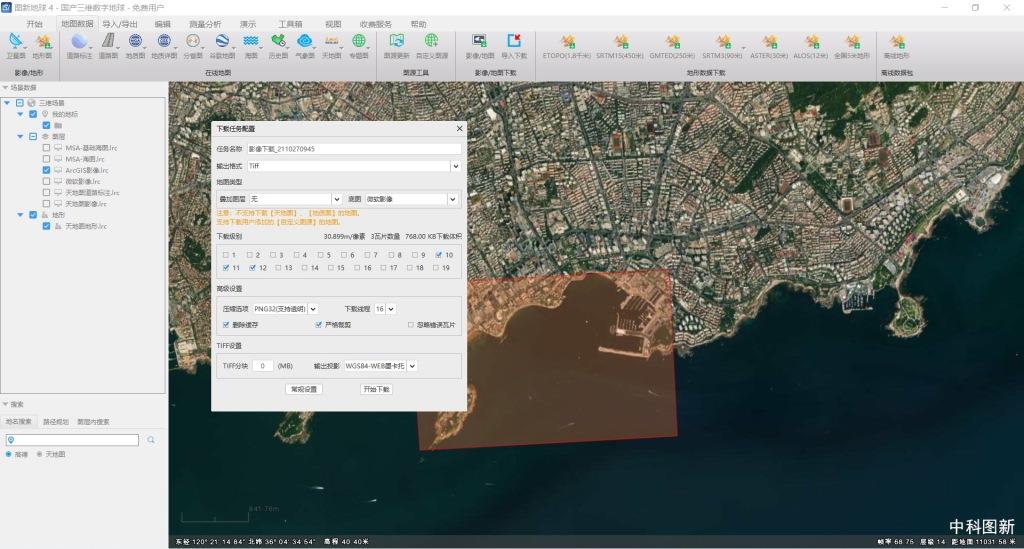
Task: Open the 图源更新 map source update tool
Action: click(x=396, y=42)
